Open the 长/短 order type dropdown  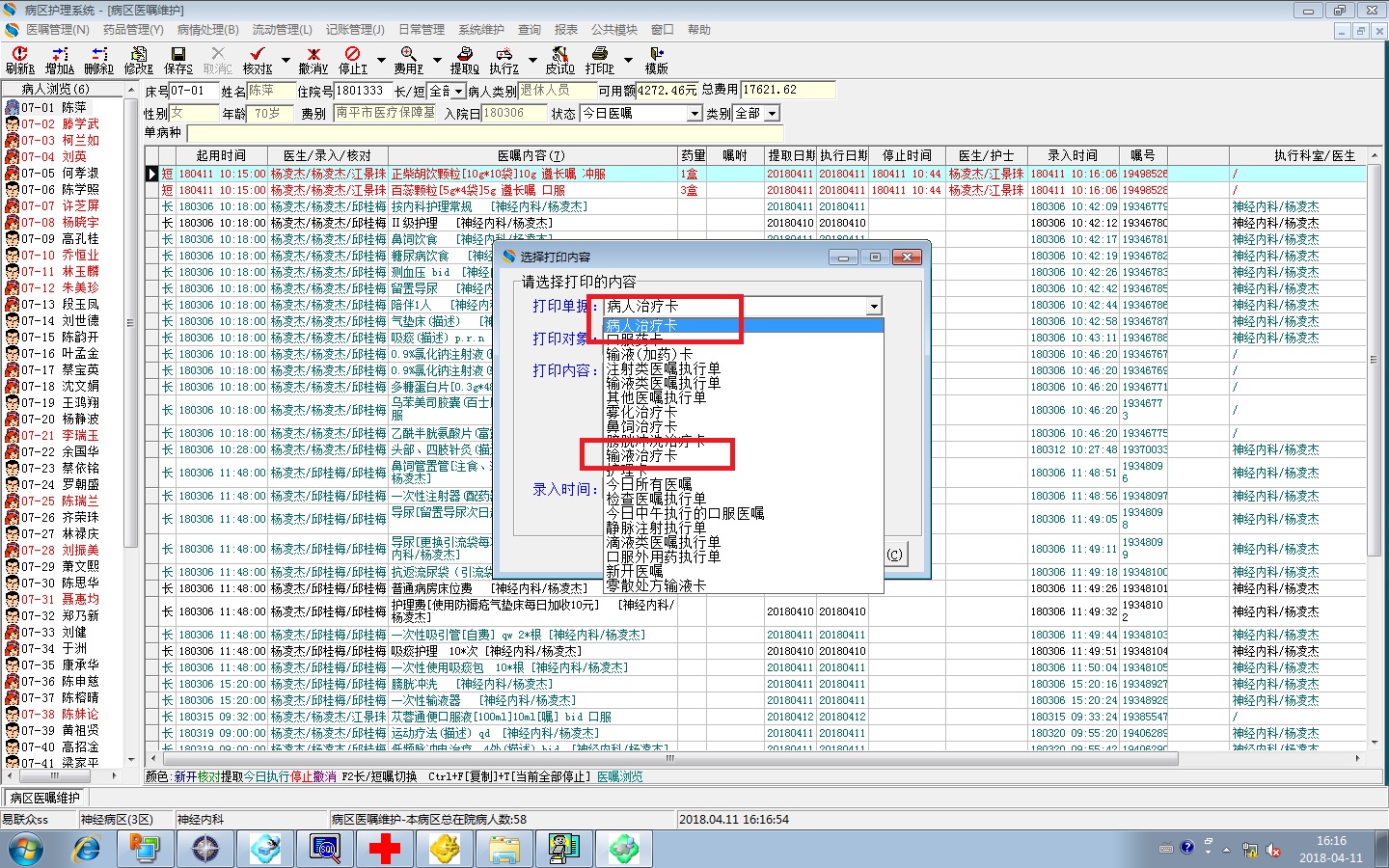click(x=458, y=91)
